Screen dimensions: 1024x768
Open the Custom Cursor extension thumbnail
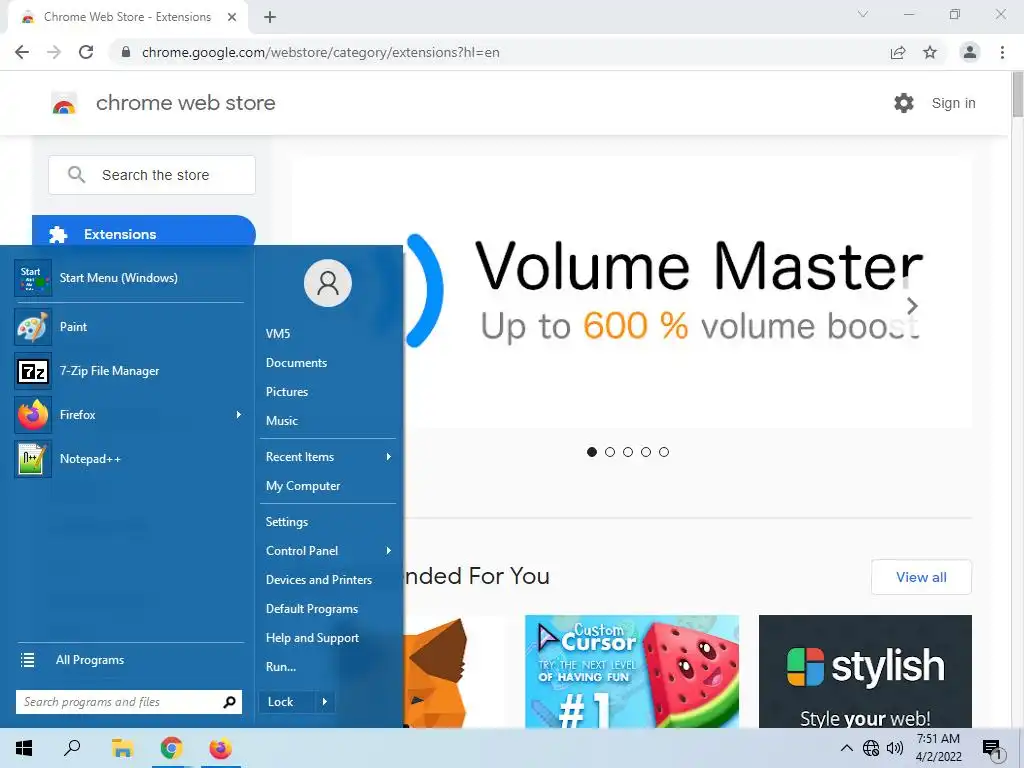[632, 671]
